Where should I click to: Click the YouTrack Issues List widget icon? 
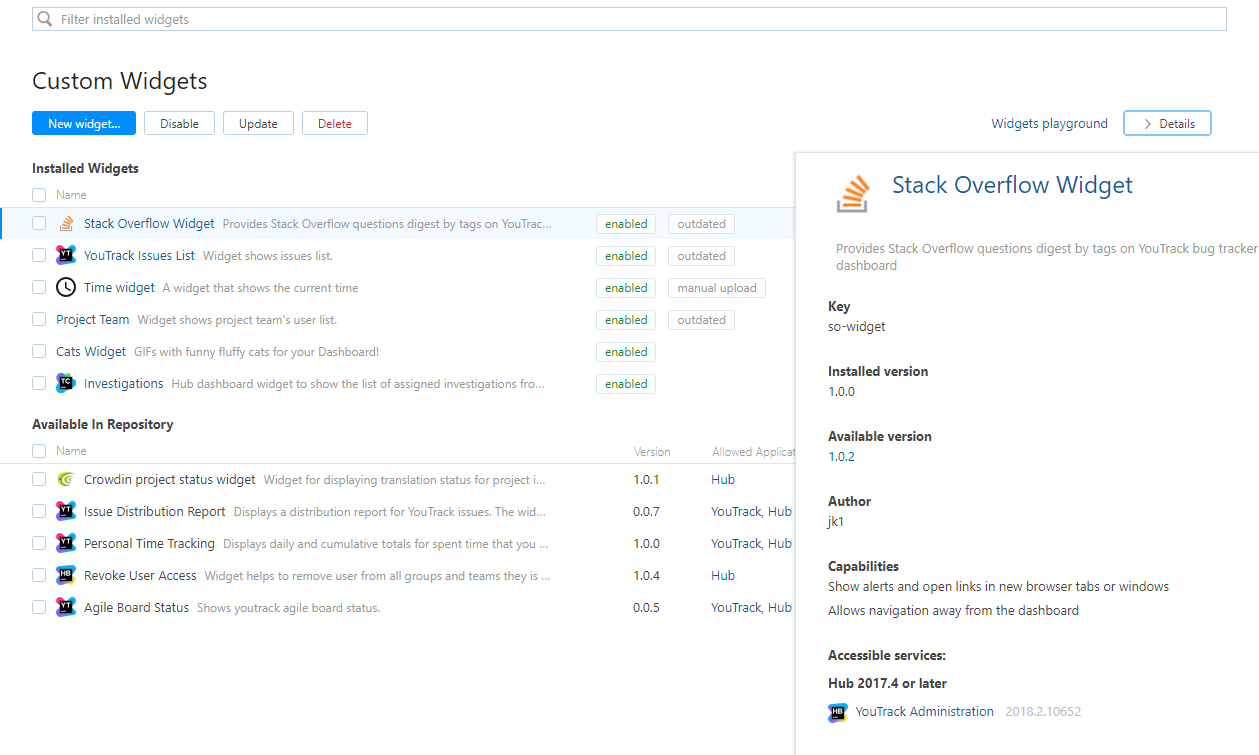point(66,256)
